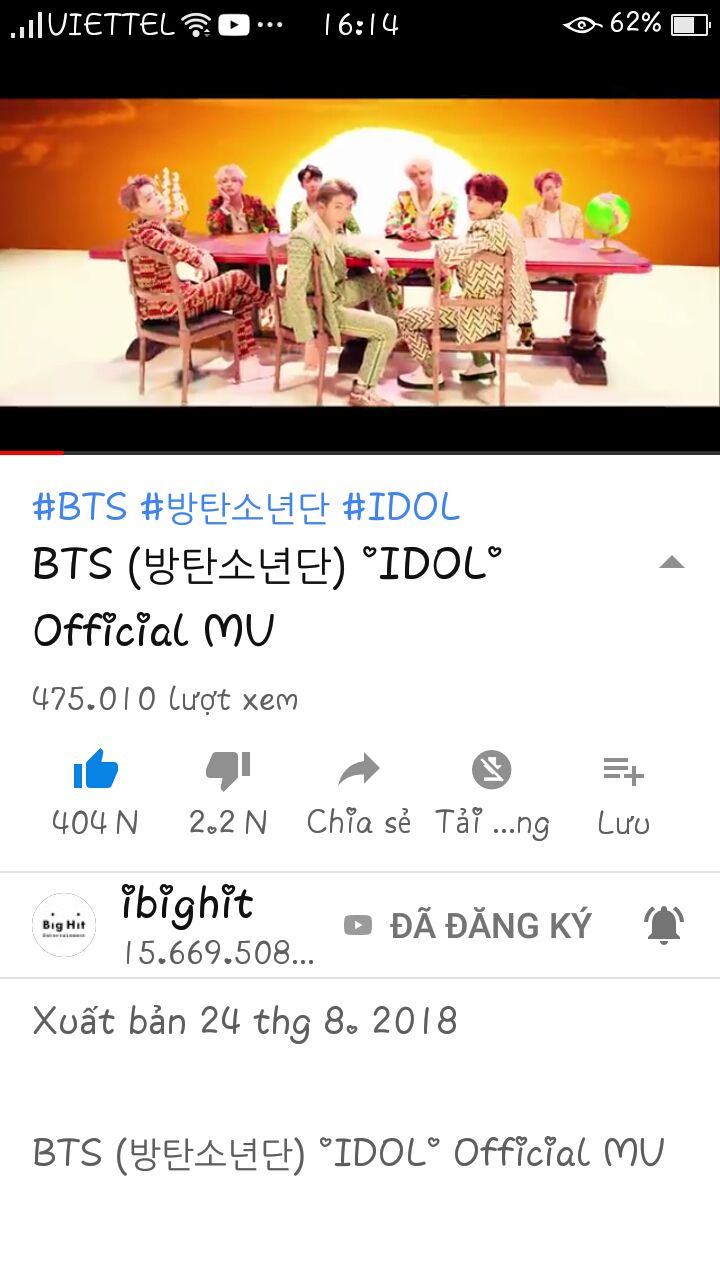This screenshot has width=720, height=1280.
Task: Tap the eye comfort icon in status bar
Action: coord(582,24)
